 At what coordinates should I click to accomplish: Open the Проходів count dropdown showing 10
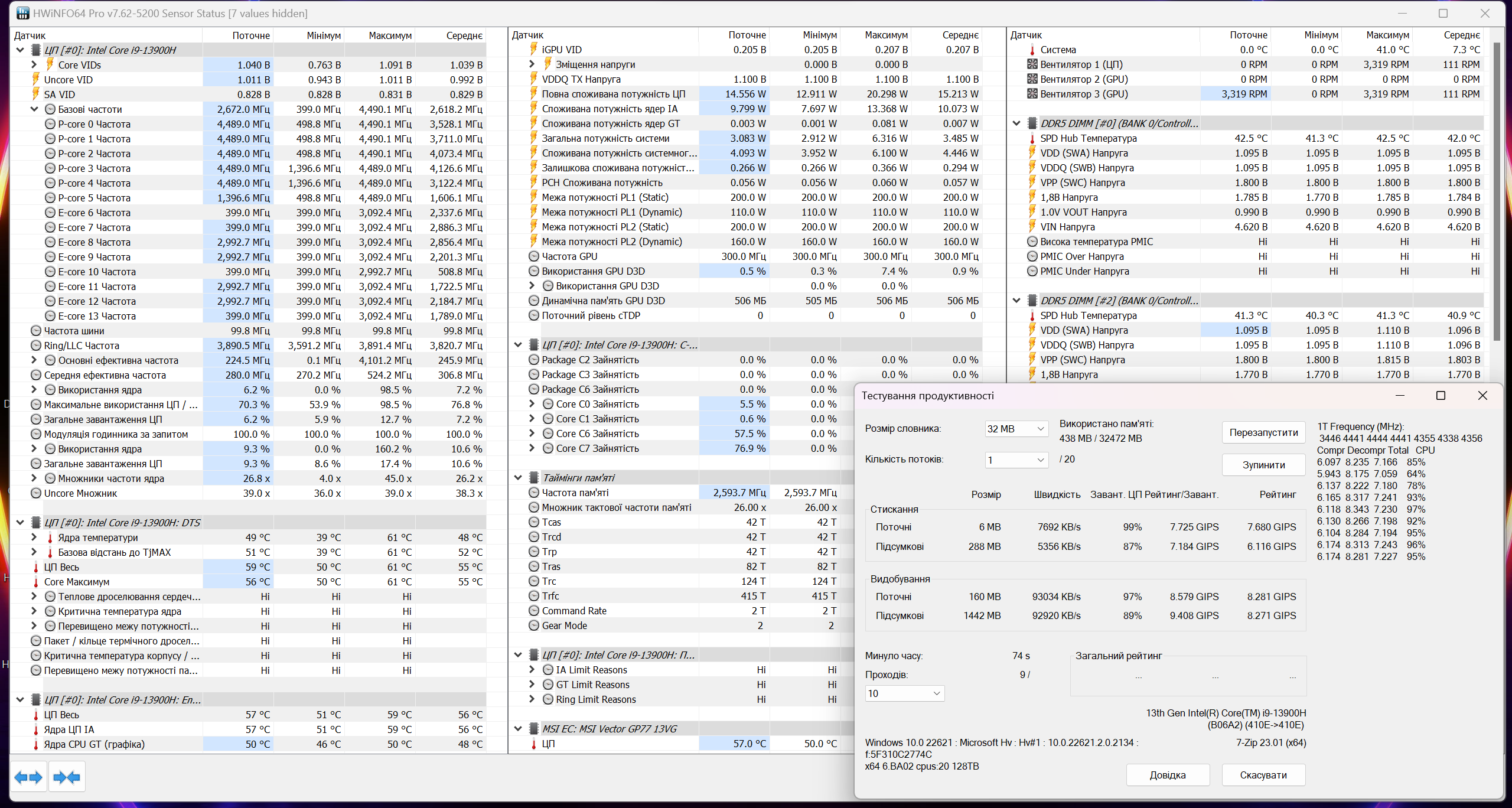pyautogui.click(x=904, y=693)
